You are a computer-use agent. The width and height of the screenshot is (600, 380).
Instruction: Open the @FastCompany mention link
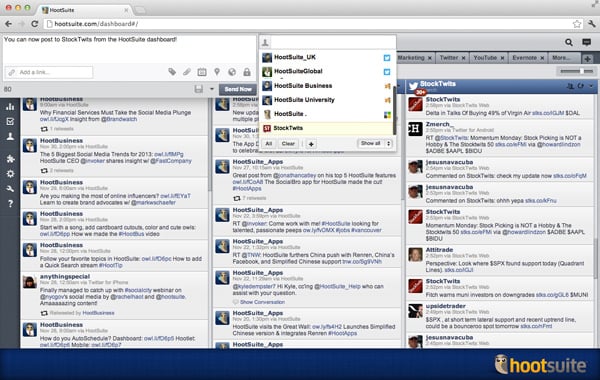pyautogui.click(x=171, y=161)
